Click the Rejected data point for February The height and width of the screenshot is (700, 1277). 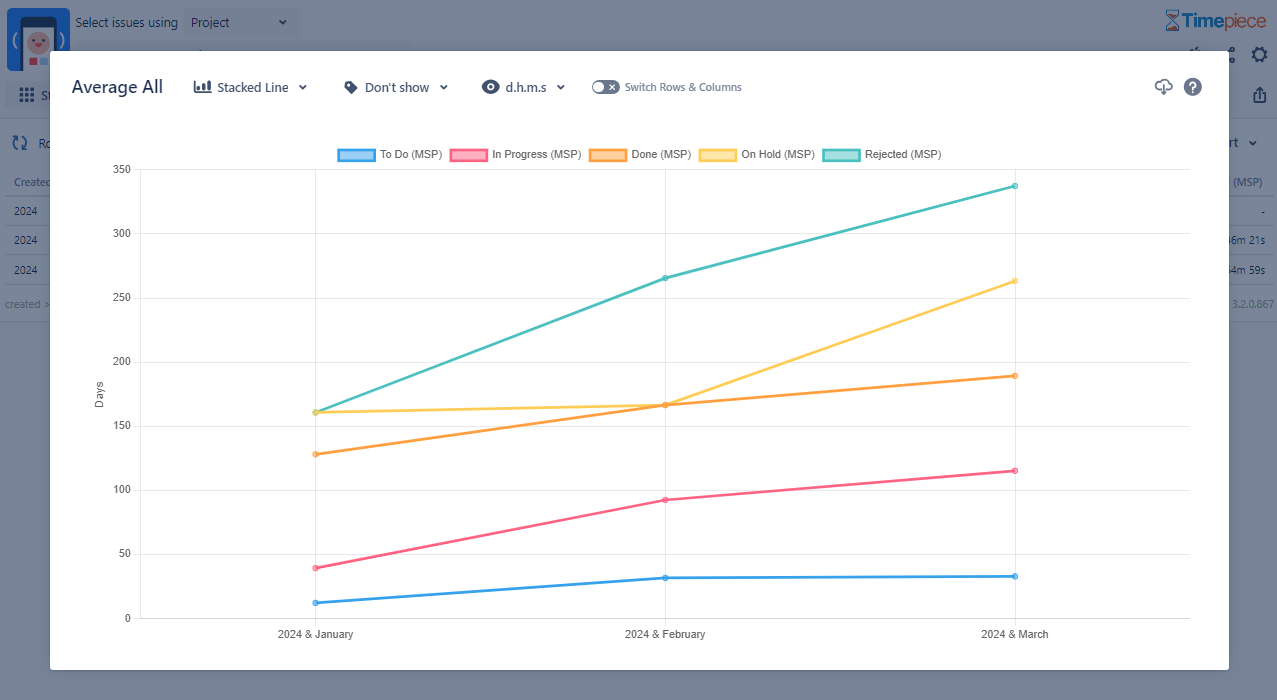(x=665, y=278)
